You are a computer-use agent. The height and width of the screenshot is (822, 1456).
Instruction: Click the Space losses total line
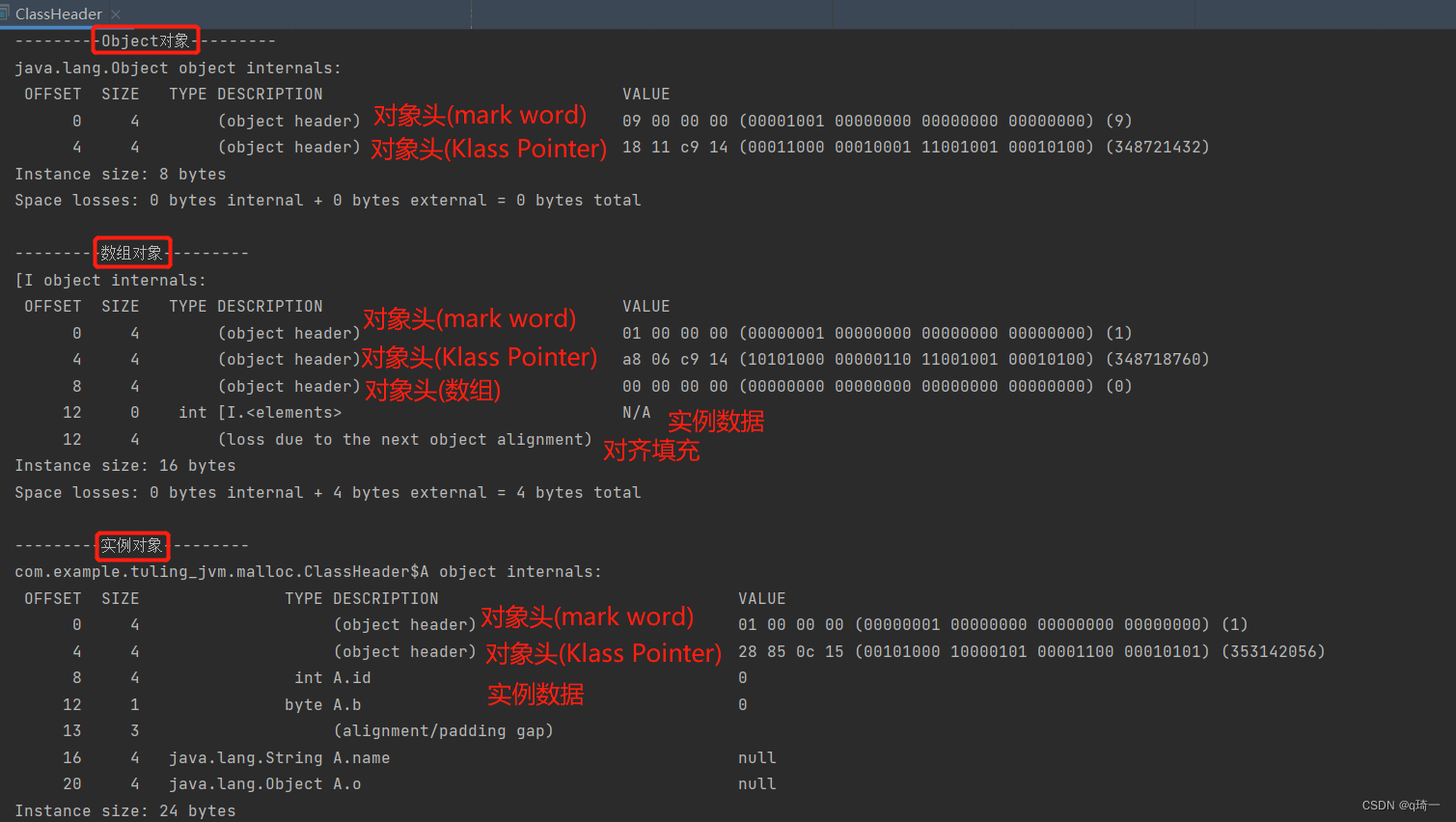(327, 200)
